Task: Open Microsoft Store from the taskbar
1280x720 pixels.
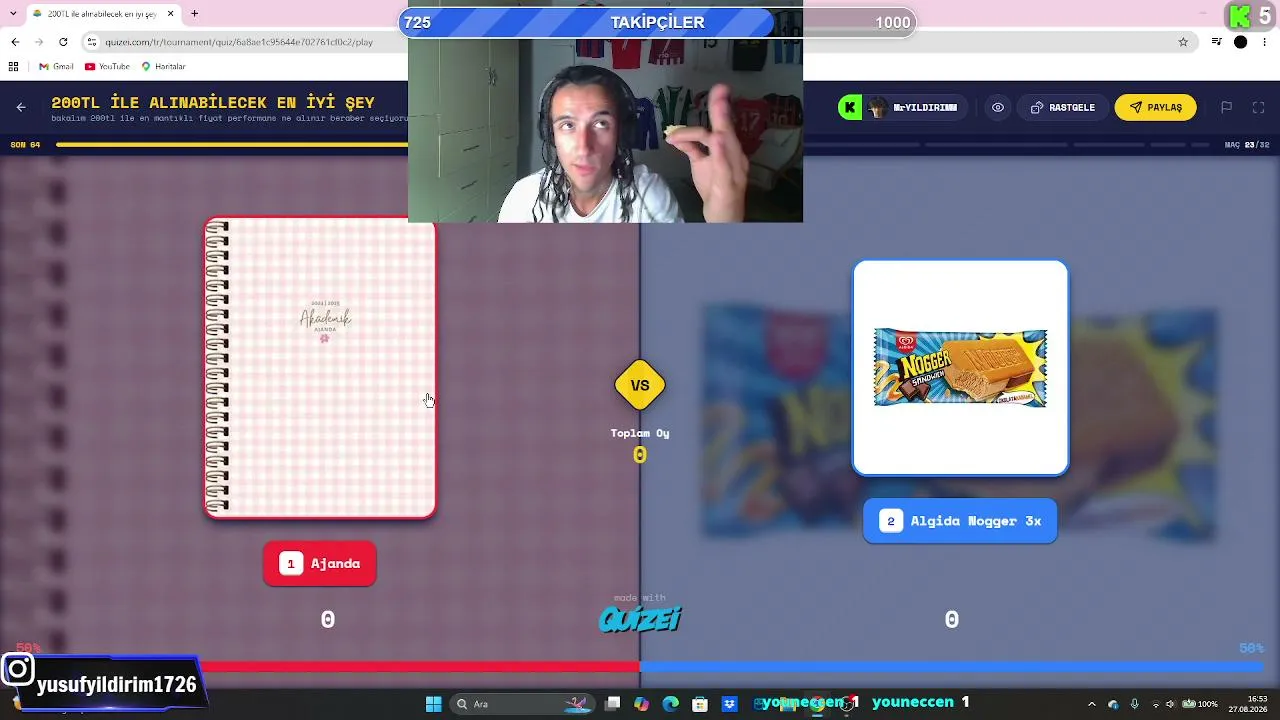Action: pos(700,704)
